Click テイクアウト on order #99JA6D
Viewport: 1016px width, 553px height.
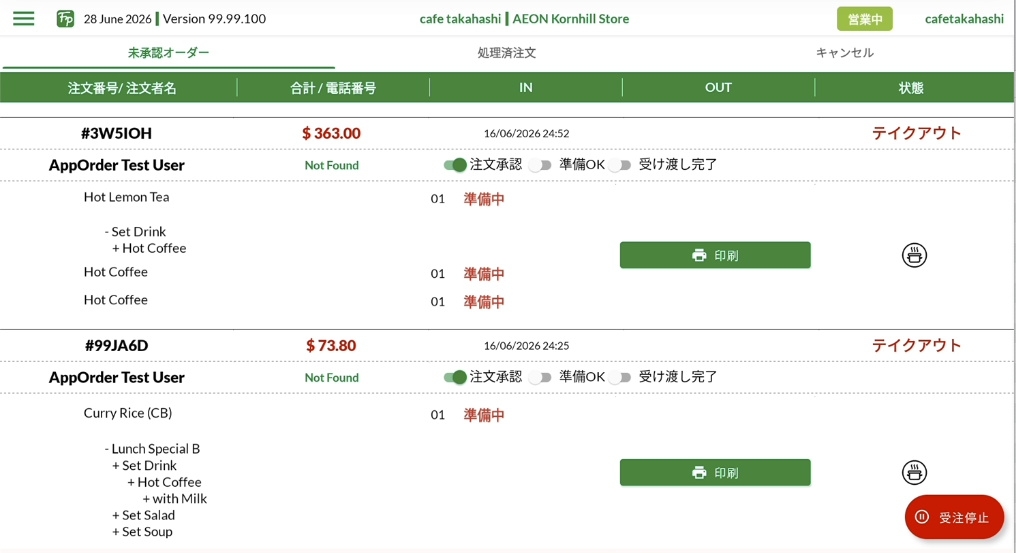(916, 345)
